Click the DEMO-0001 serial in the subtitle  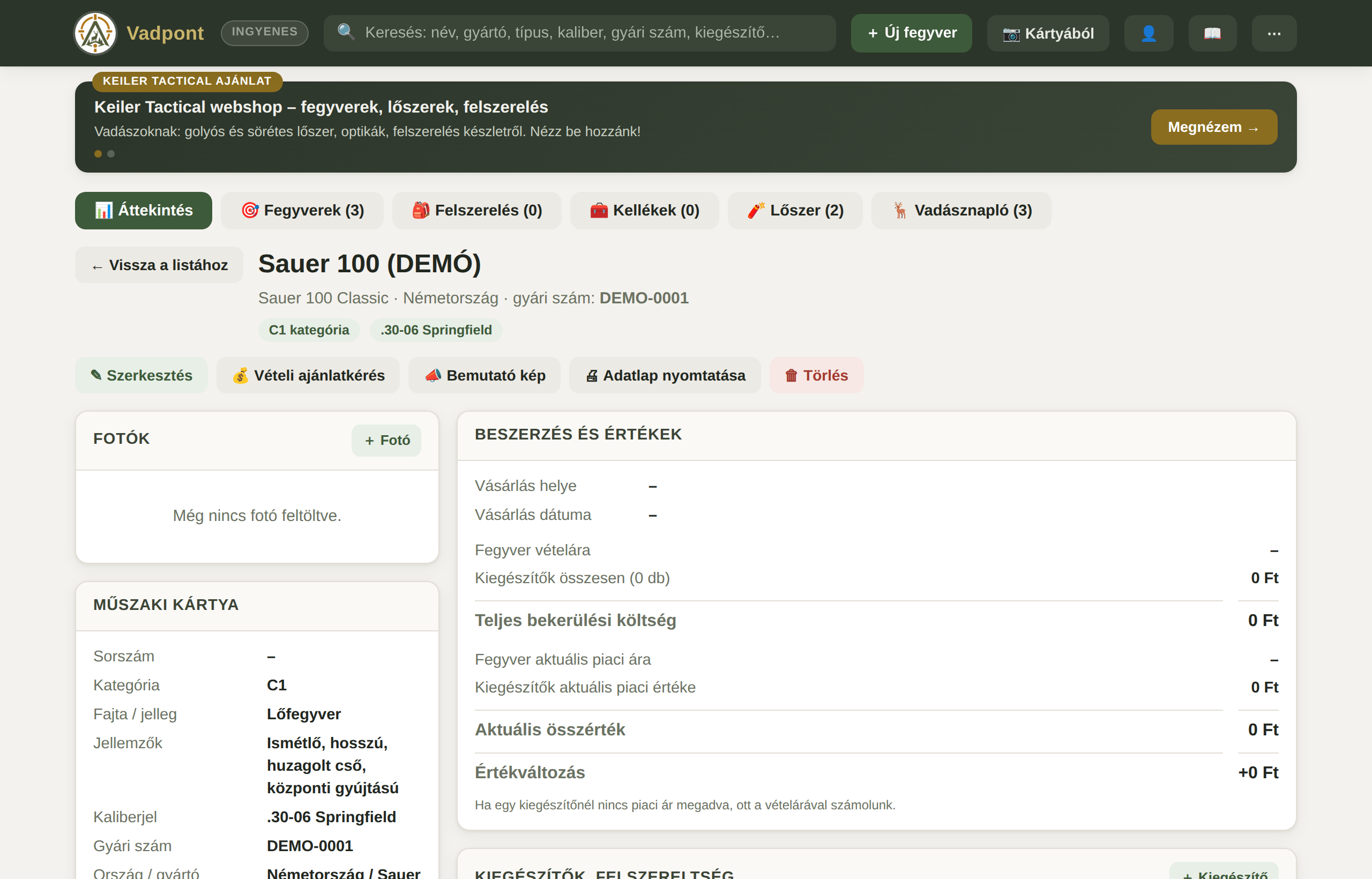[x=644, y=298]
